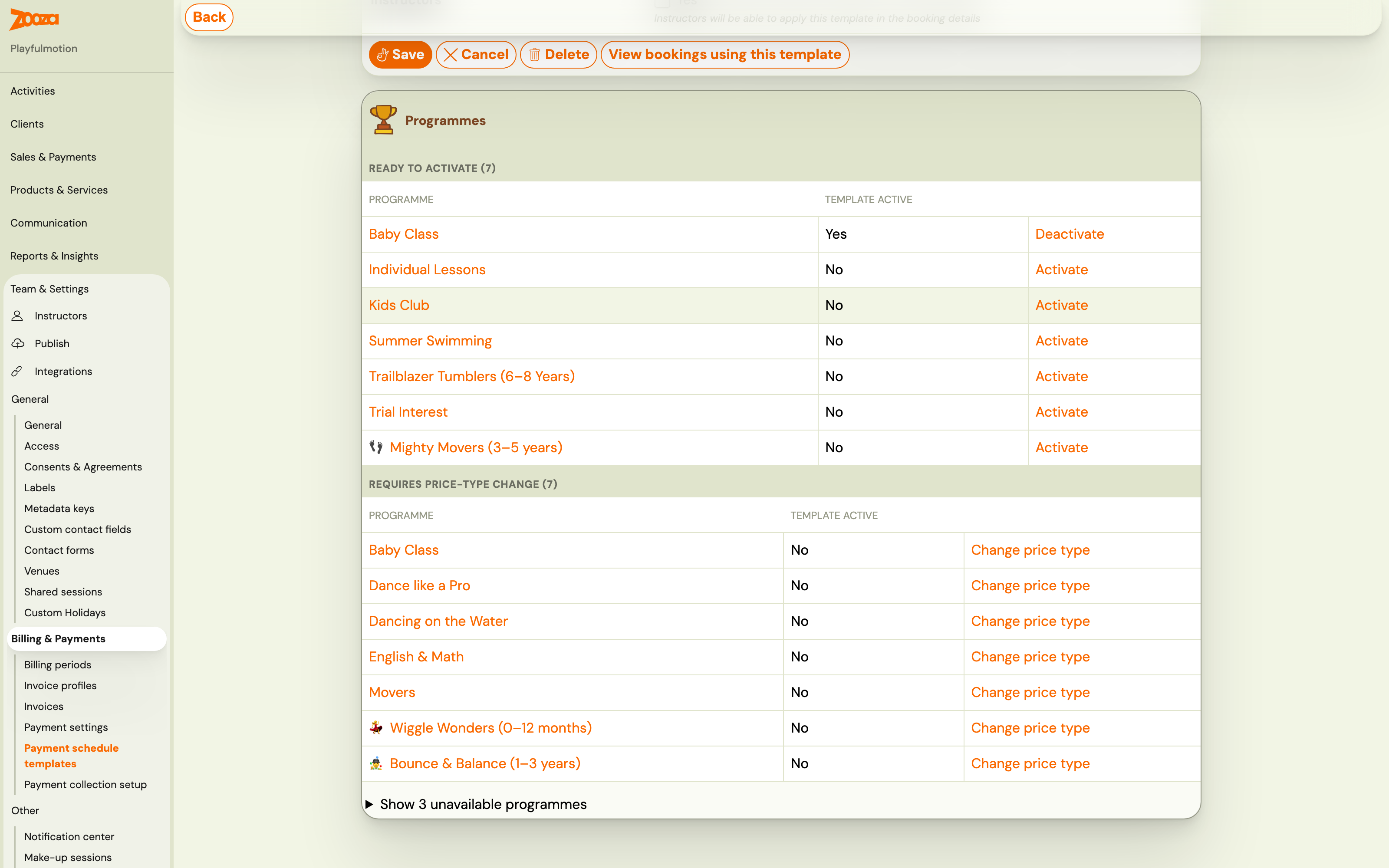Click the Integrations link icon

coord(17,372)
